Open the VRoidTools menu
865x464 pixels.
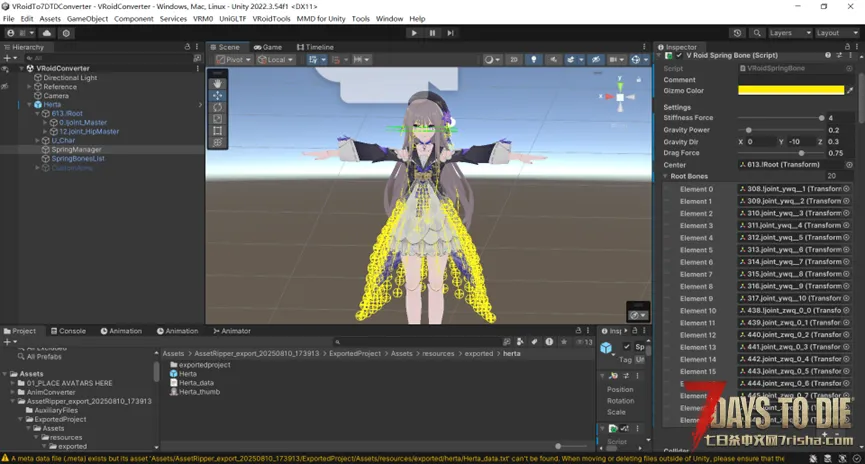click(271, 19)
